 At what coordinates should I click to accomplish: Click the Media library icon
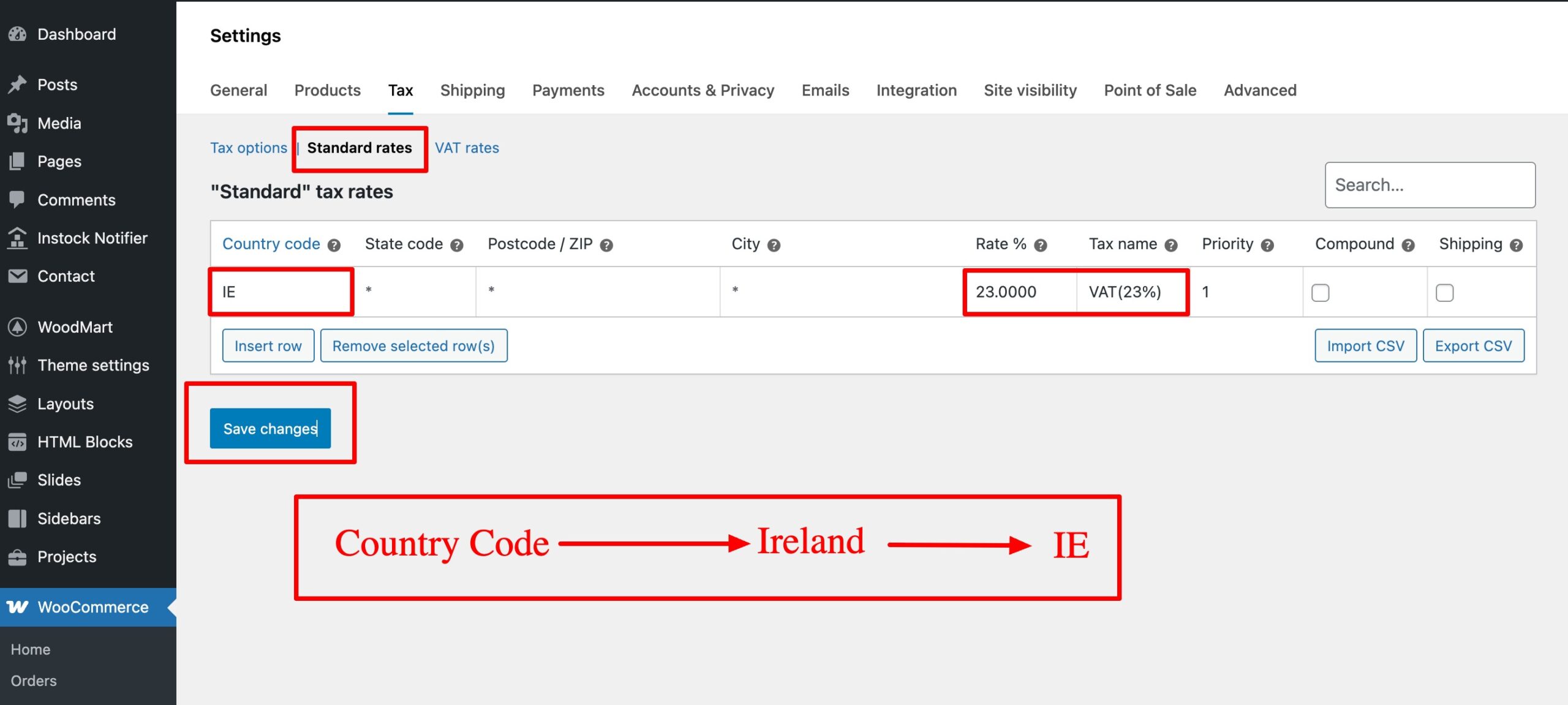pos(17,123)
